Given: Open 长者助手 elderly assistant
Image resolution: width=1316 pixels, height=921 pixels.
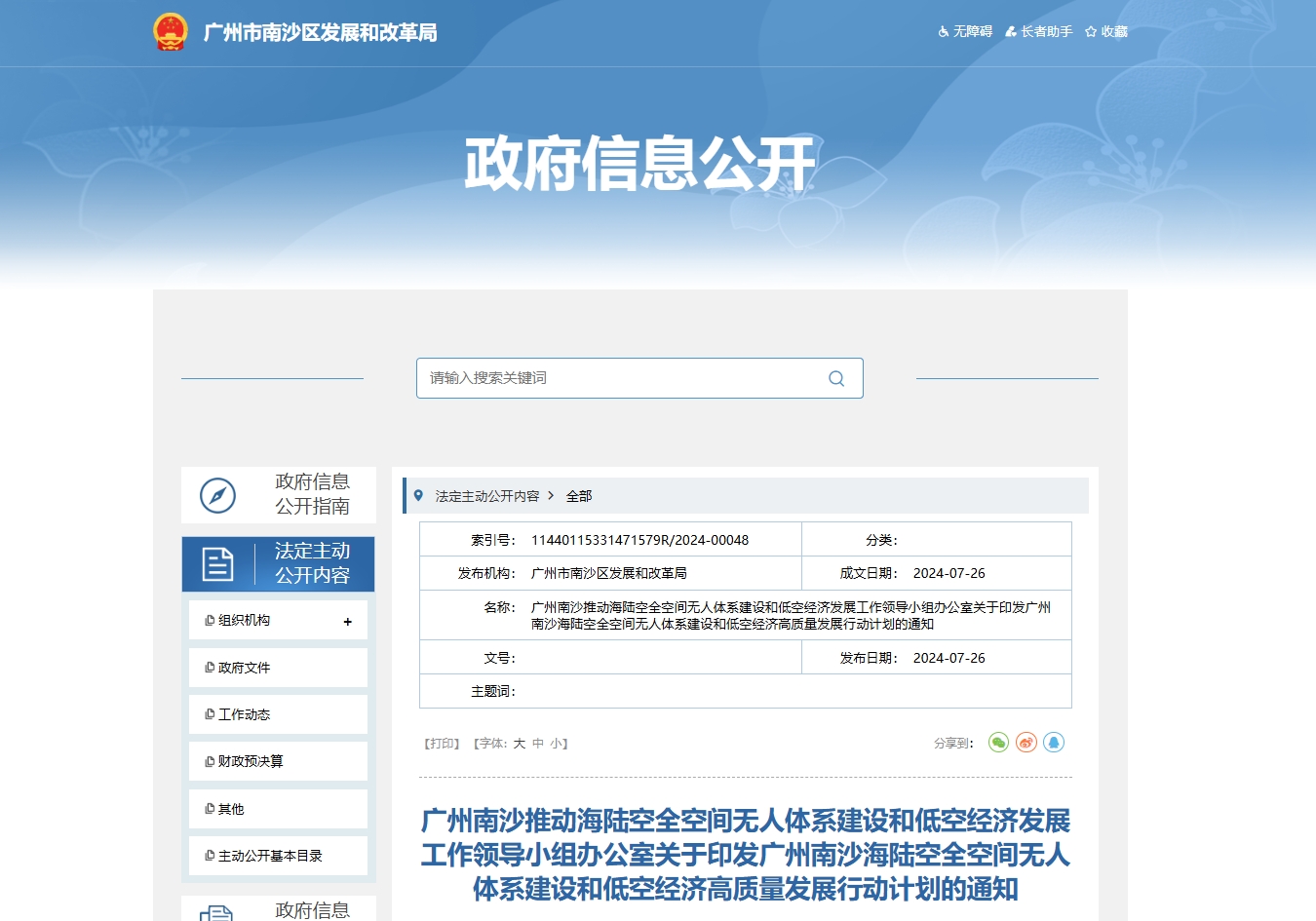Looking at the screenshot, I should coord(1039,32).
